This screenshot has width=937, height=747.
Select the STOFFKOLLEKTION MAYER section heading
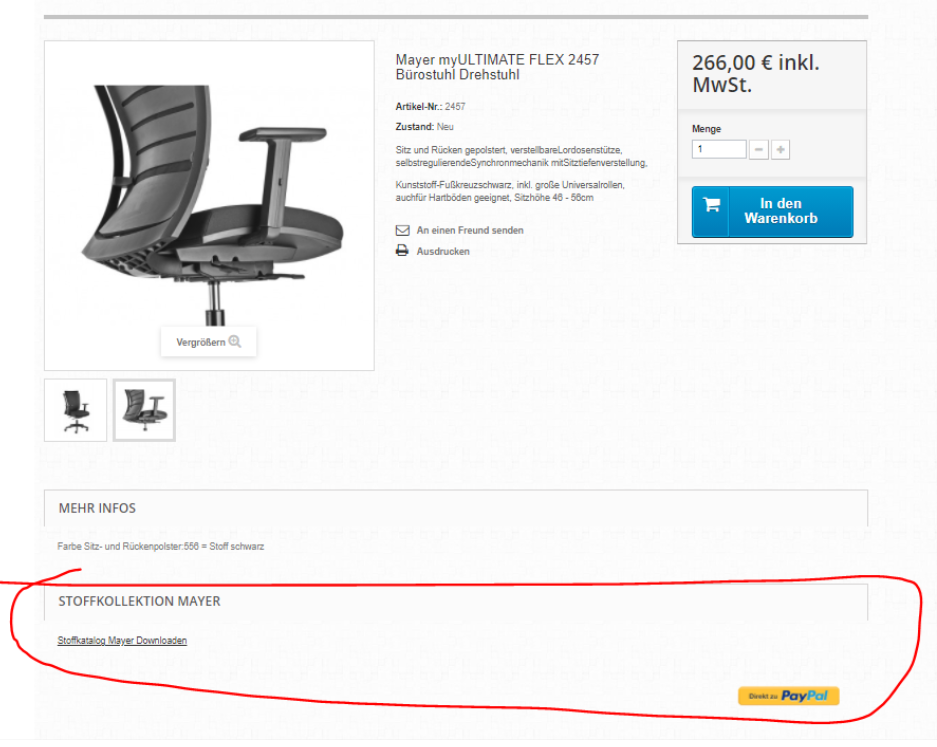pos(139,601)
